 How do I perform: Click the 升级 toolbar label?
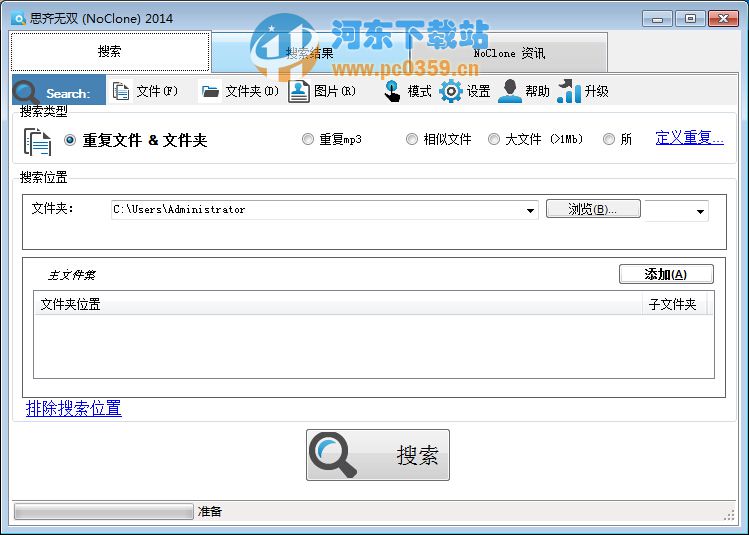(597, 91)
